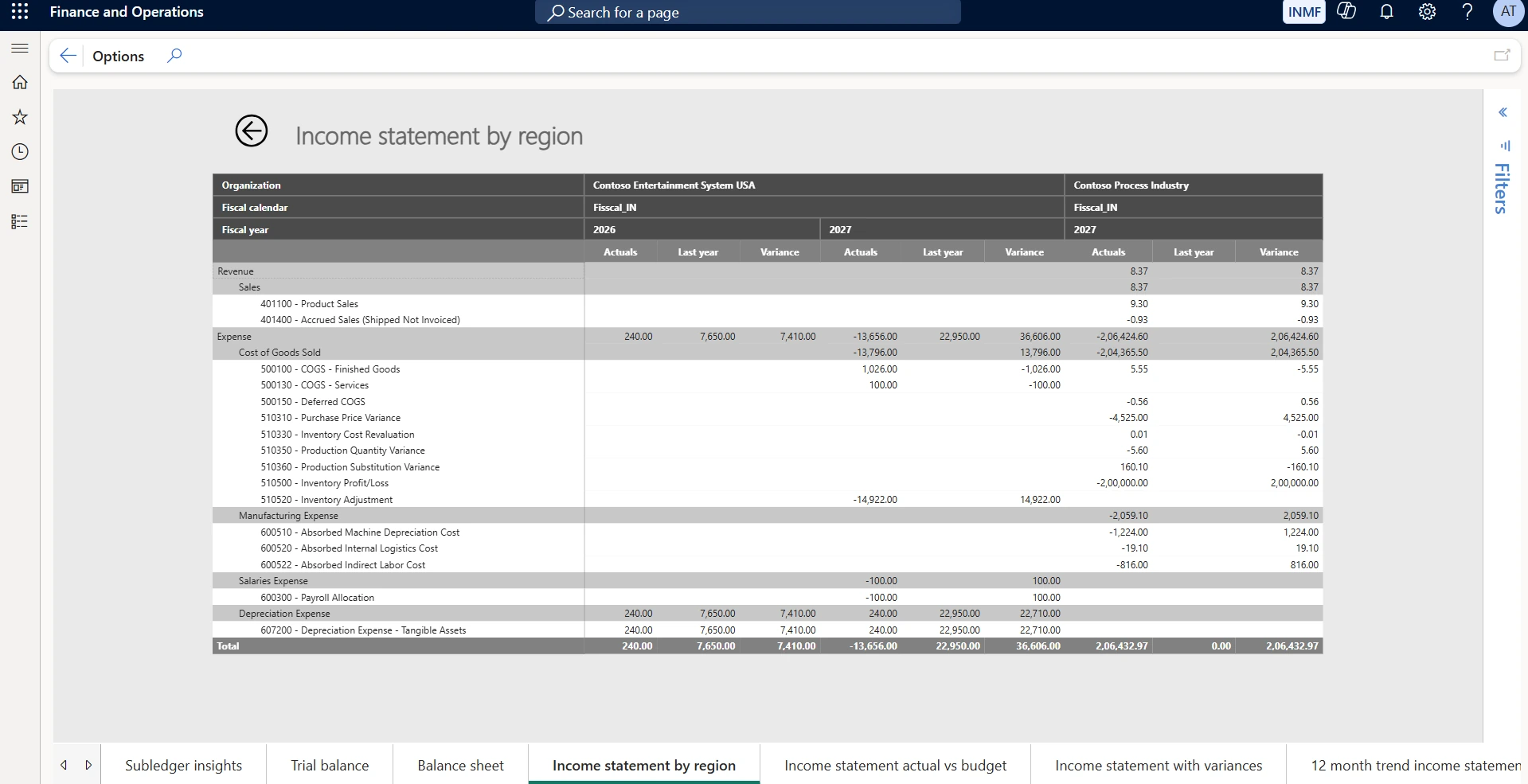Open 12 month trend income statement tab
Viewport: 1528px width, 784px height.
pyautogui.click(x=1415, y=765)
